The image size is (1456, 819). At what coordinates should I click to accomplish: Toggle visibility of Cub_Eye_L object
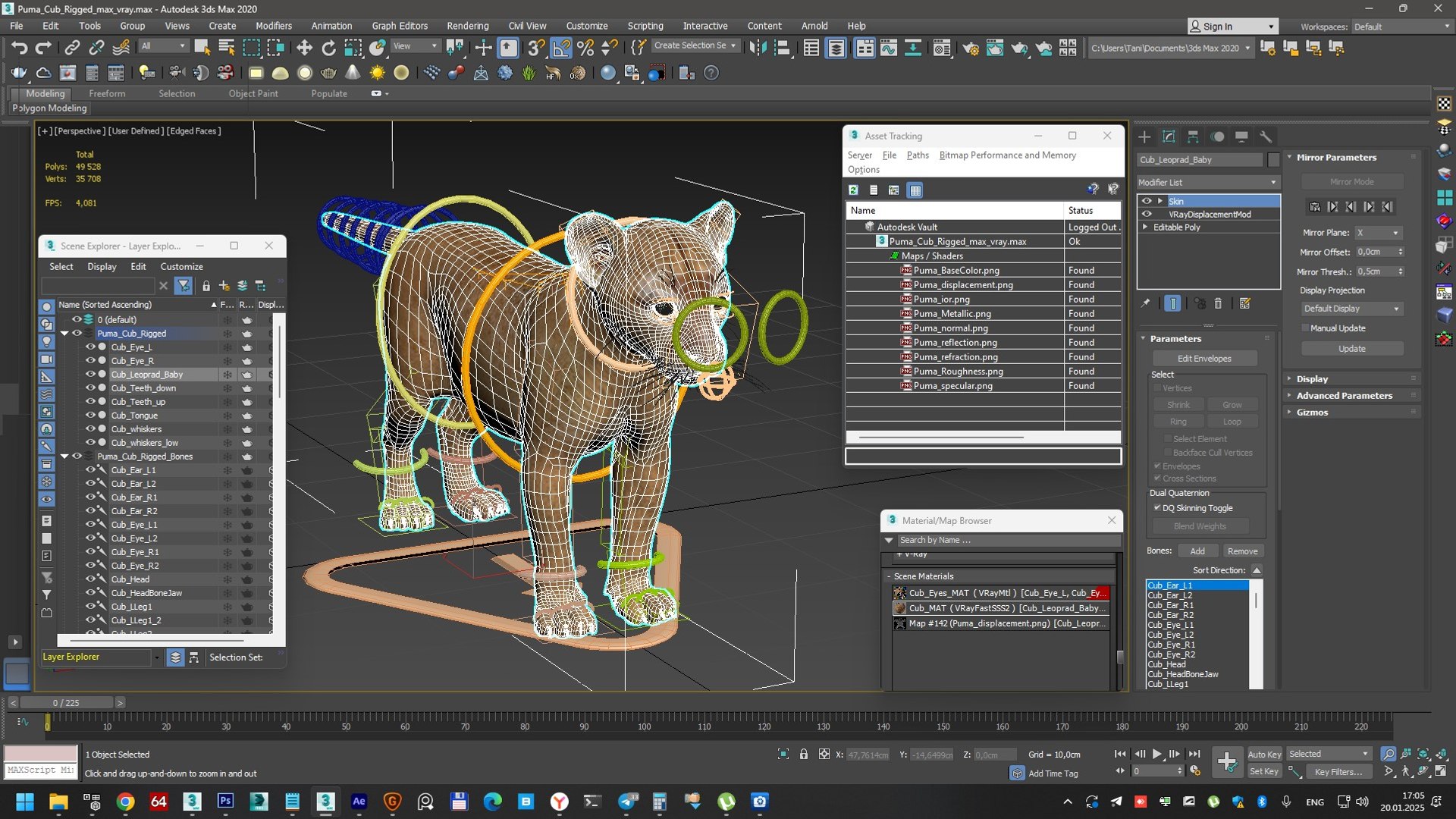pyautogui.click(x=90, y=347)
